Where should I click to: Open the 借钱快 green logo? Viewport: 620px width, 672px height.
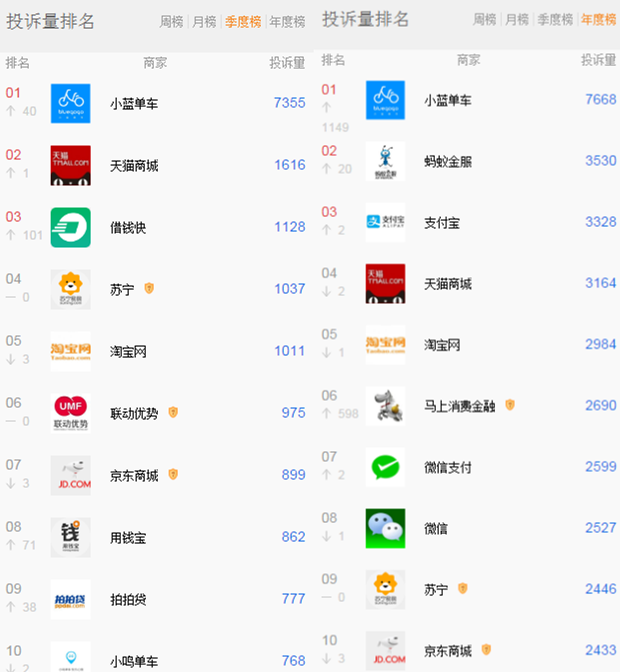coord(71,228)
